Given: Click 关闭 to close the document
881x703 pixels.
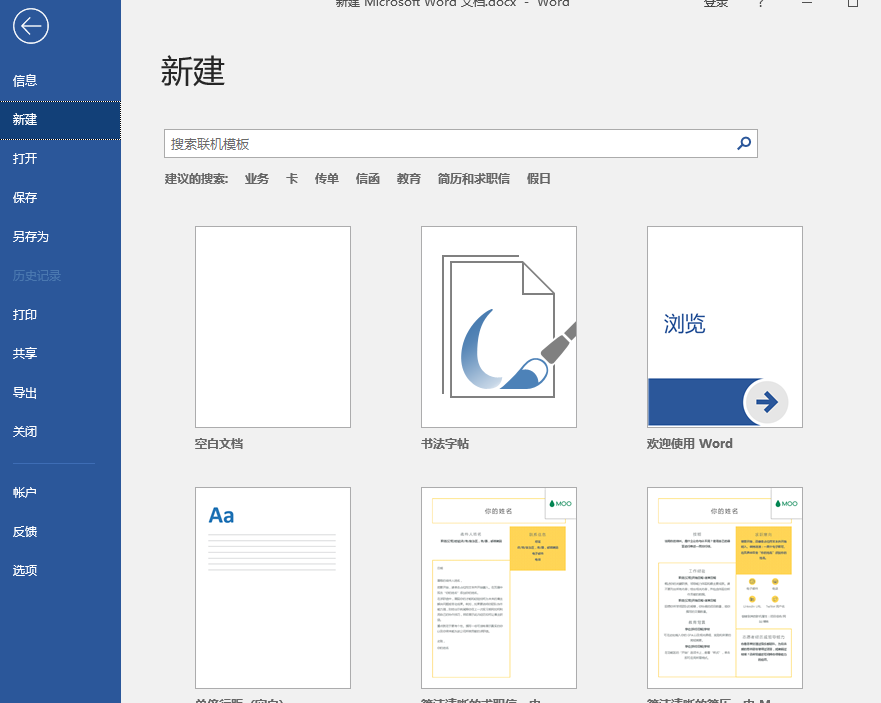Looking at the screenshot, I should (60, 432).
